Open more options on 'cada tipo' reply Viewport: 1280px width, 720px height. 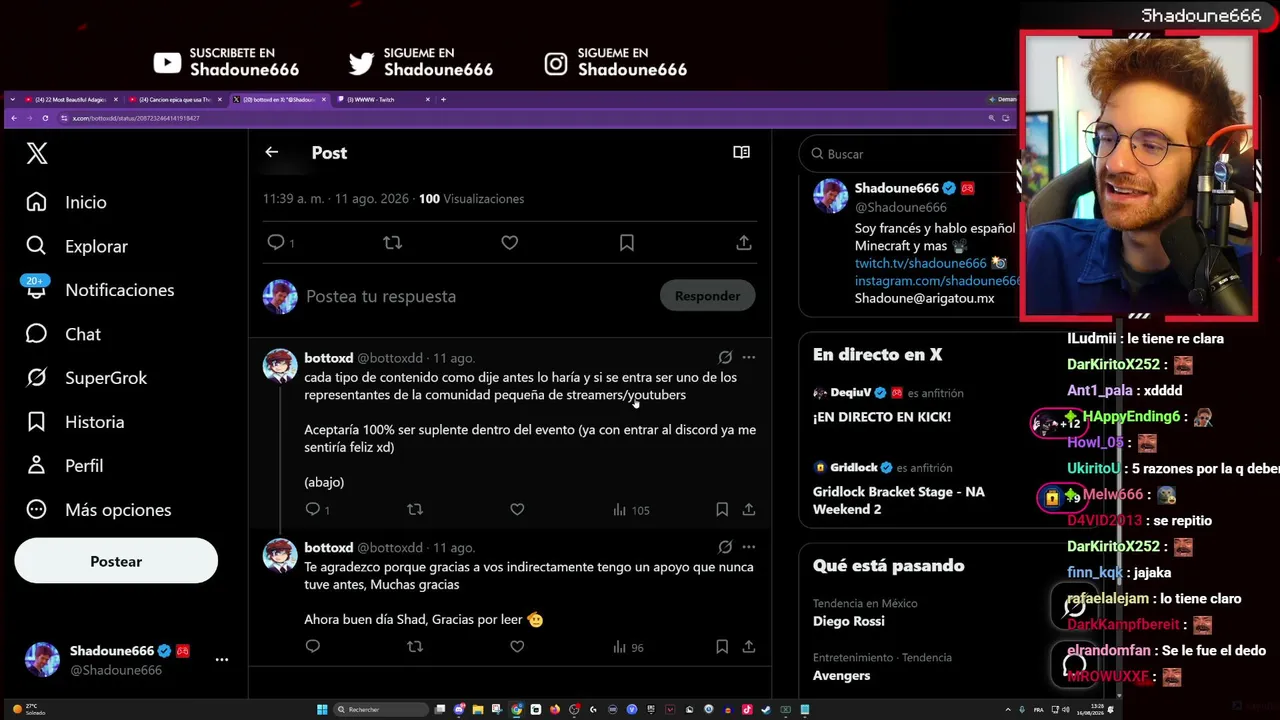coord(748,357)
